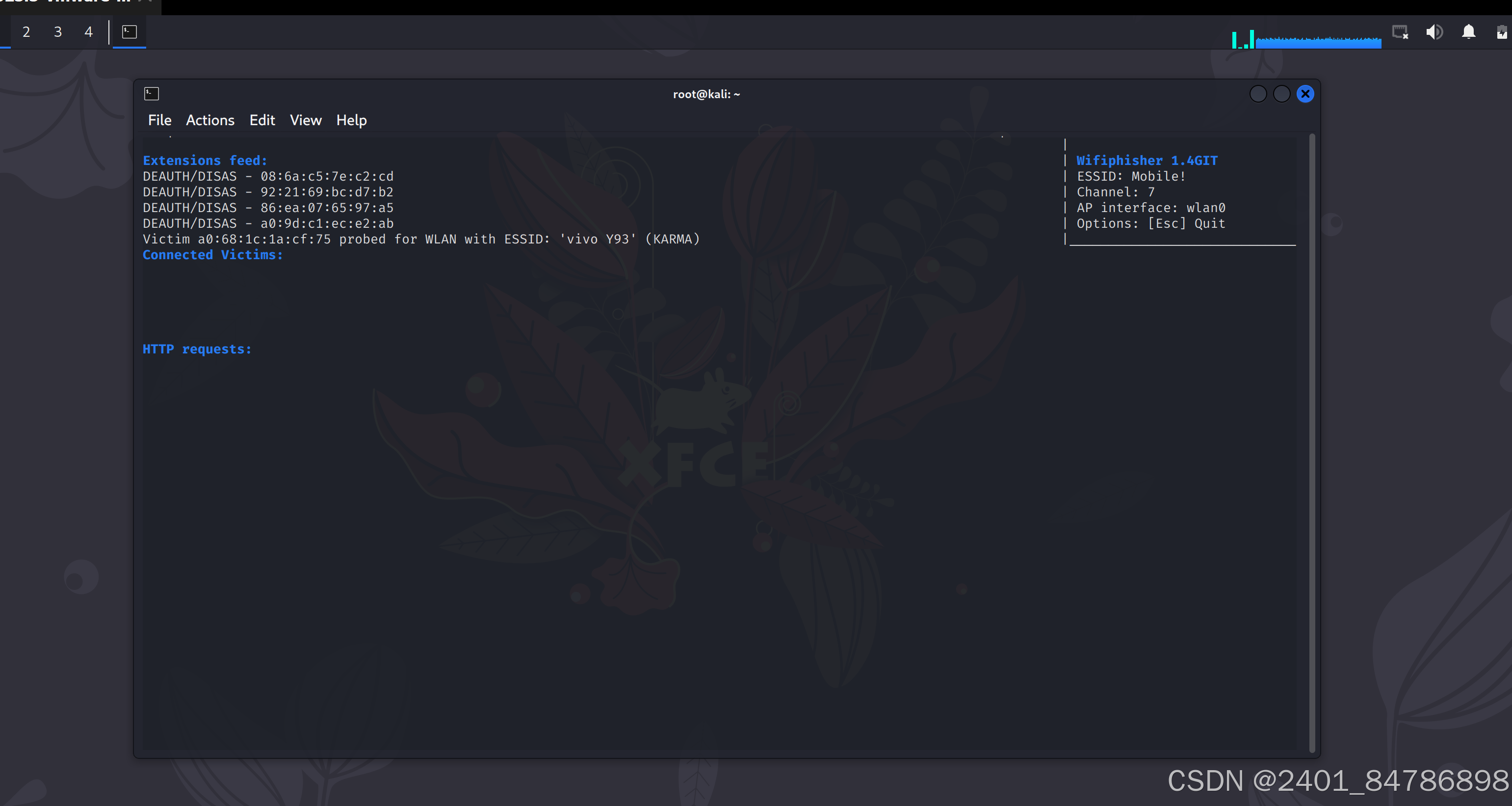The width and height of the screenshot is (1512, 806).
Task: Open the Edit menu
Action: pos(262,120)
